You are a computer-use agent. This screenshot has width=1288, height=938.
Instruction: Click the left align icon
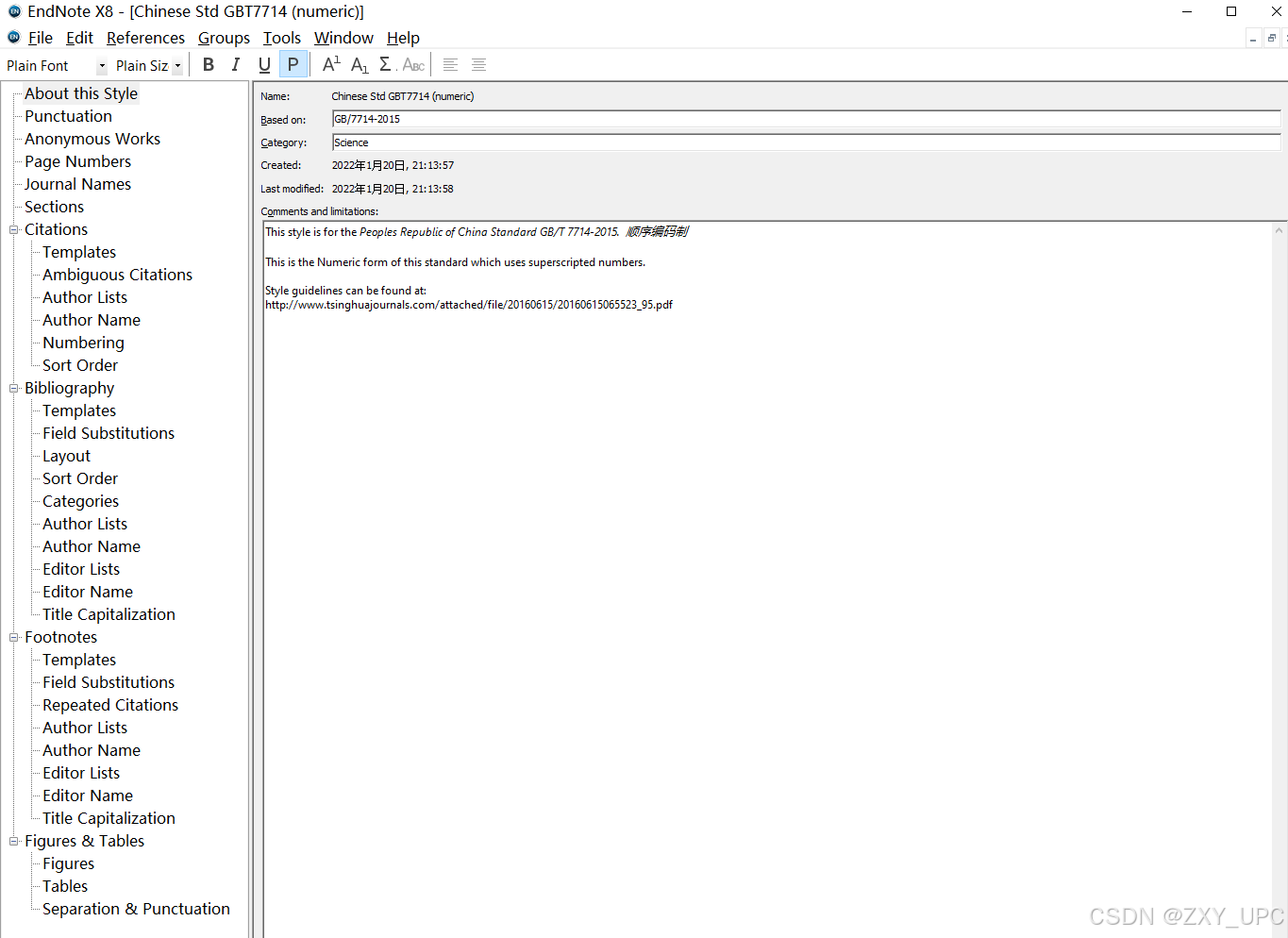pyautogui.click(x=450, y=64)
